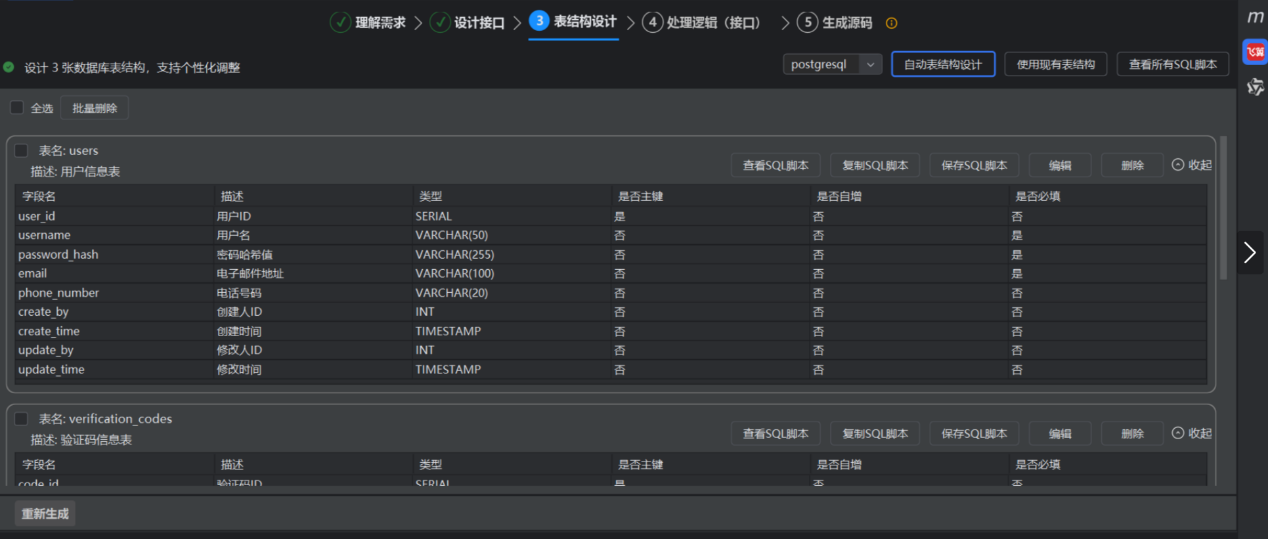Edit the users table
The image size is (1268, 539).
pos(1060,166)
